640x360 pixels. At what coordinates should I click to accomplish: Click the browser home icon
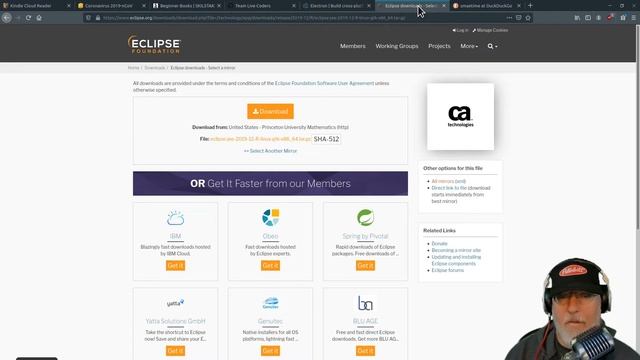(39, 18)
